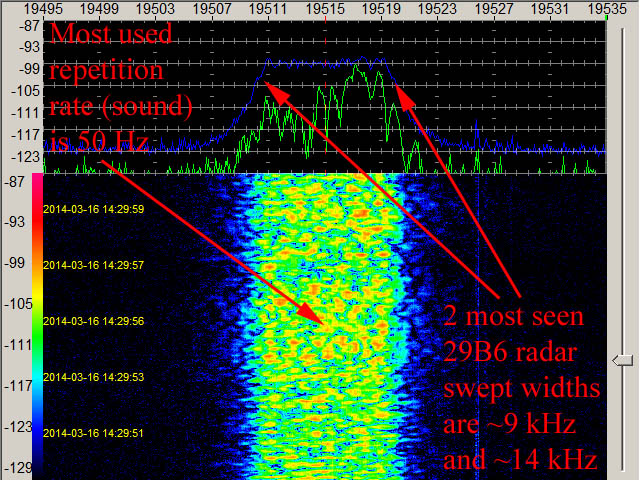Click the 19495 frequency label
This screenshot has height=480, width=640.
[x=43, y=9]
